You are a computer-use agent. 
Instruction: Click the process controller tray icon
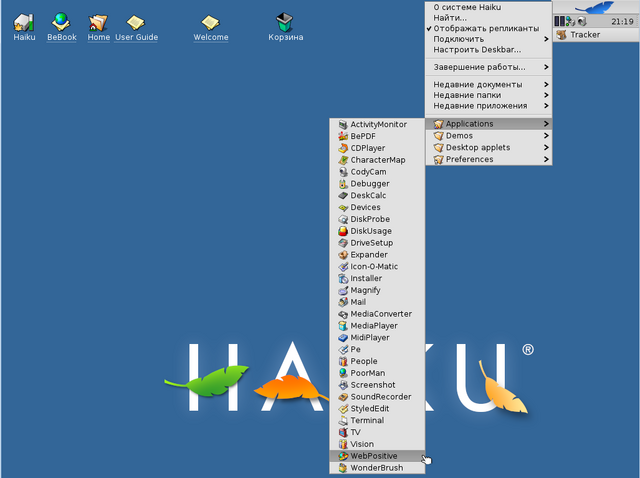(560, 21)
